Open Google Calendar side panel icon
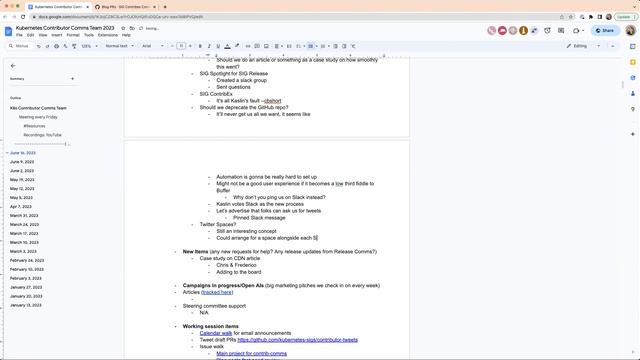640x360 pixels. (633, 47)
